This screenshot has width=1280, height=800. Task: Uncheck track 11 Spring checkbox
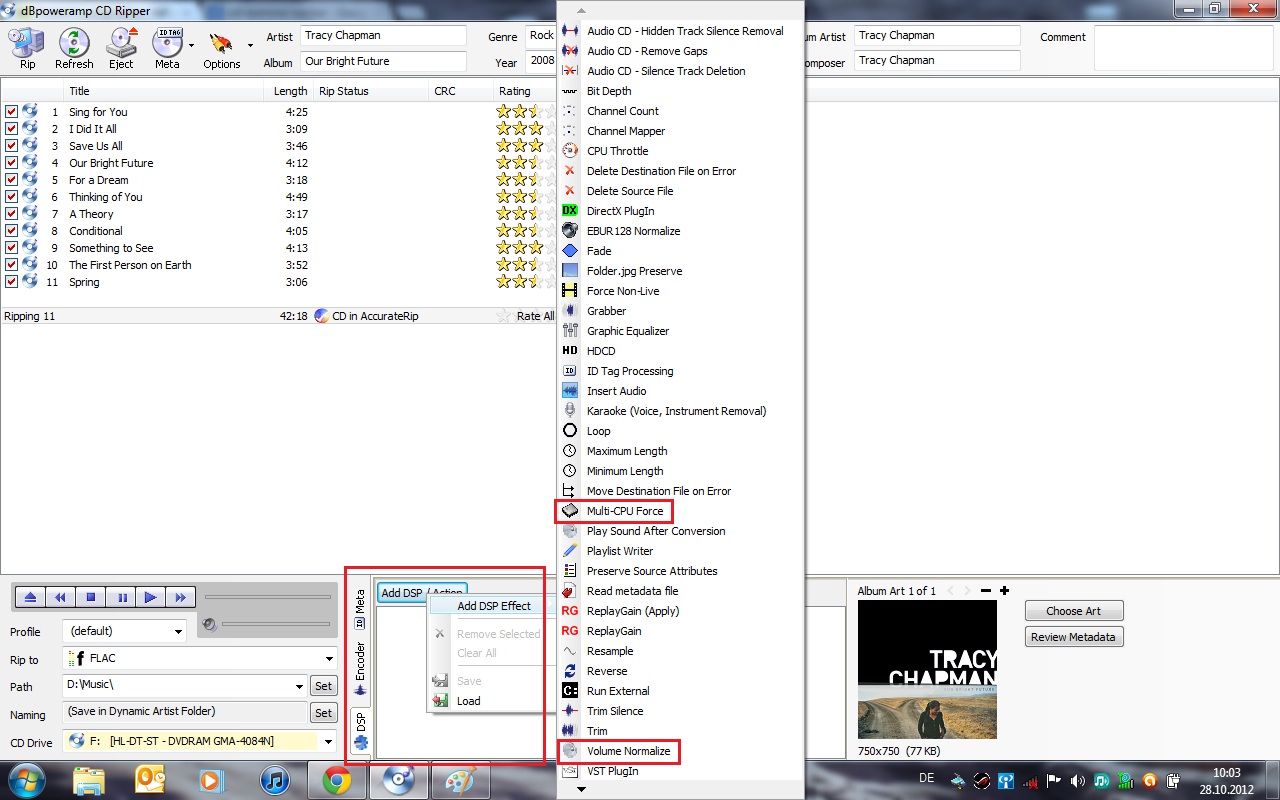[x=12, y=282]
